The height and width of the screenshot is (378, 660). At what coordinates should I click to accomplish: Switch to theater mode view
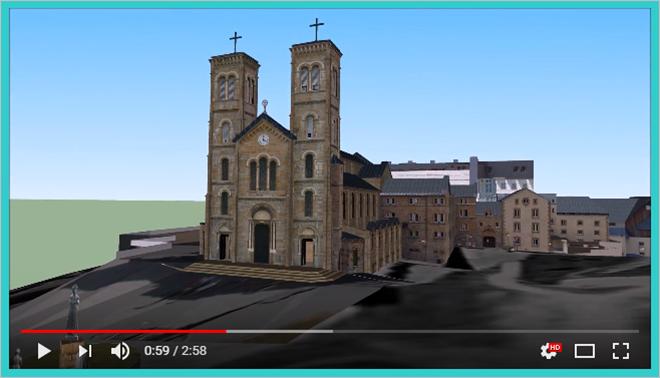point(585,351)
